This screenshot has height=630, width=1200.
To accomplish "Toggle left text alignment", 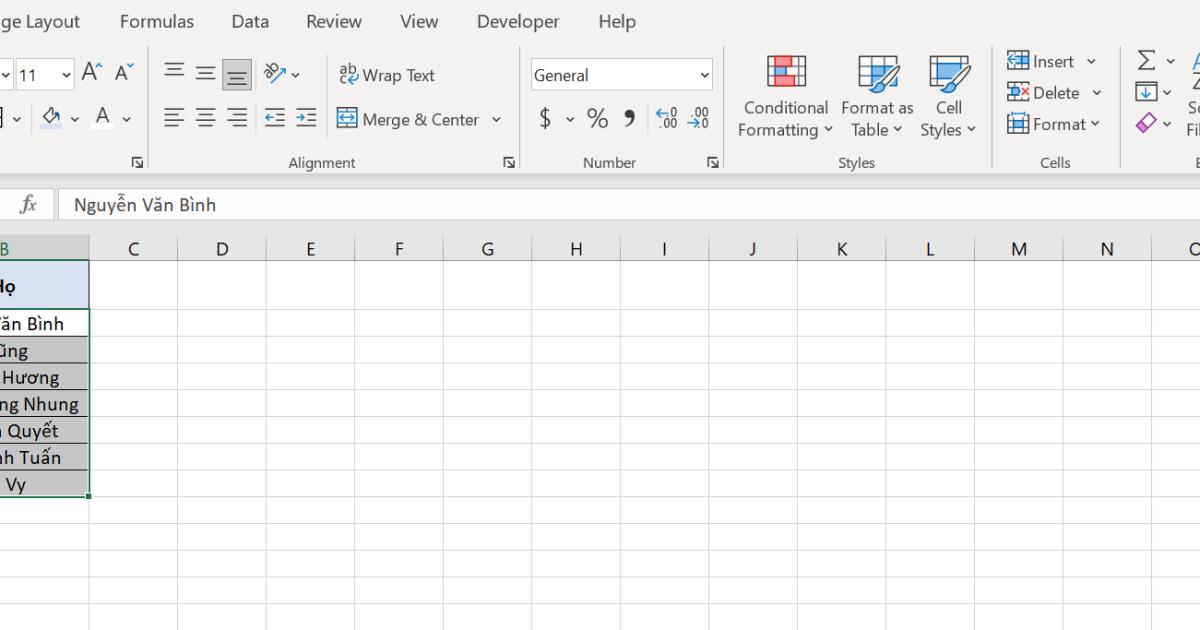I will coord(173,117).
